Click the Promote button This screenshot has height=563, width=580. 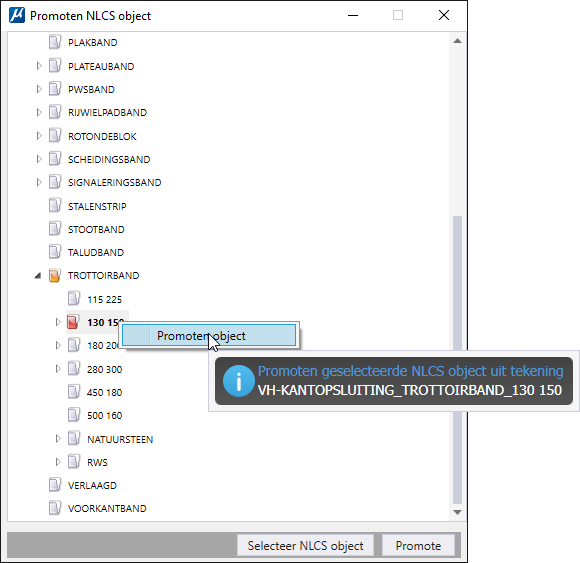pyautogui.click(x=418, y=546)
